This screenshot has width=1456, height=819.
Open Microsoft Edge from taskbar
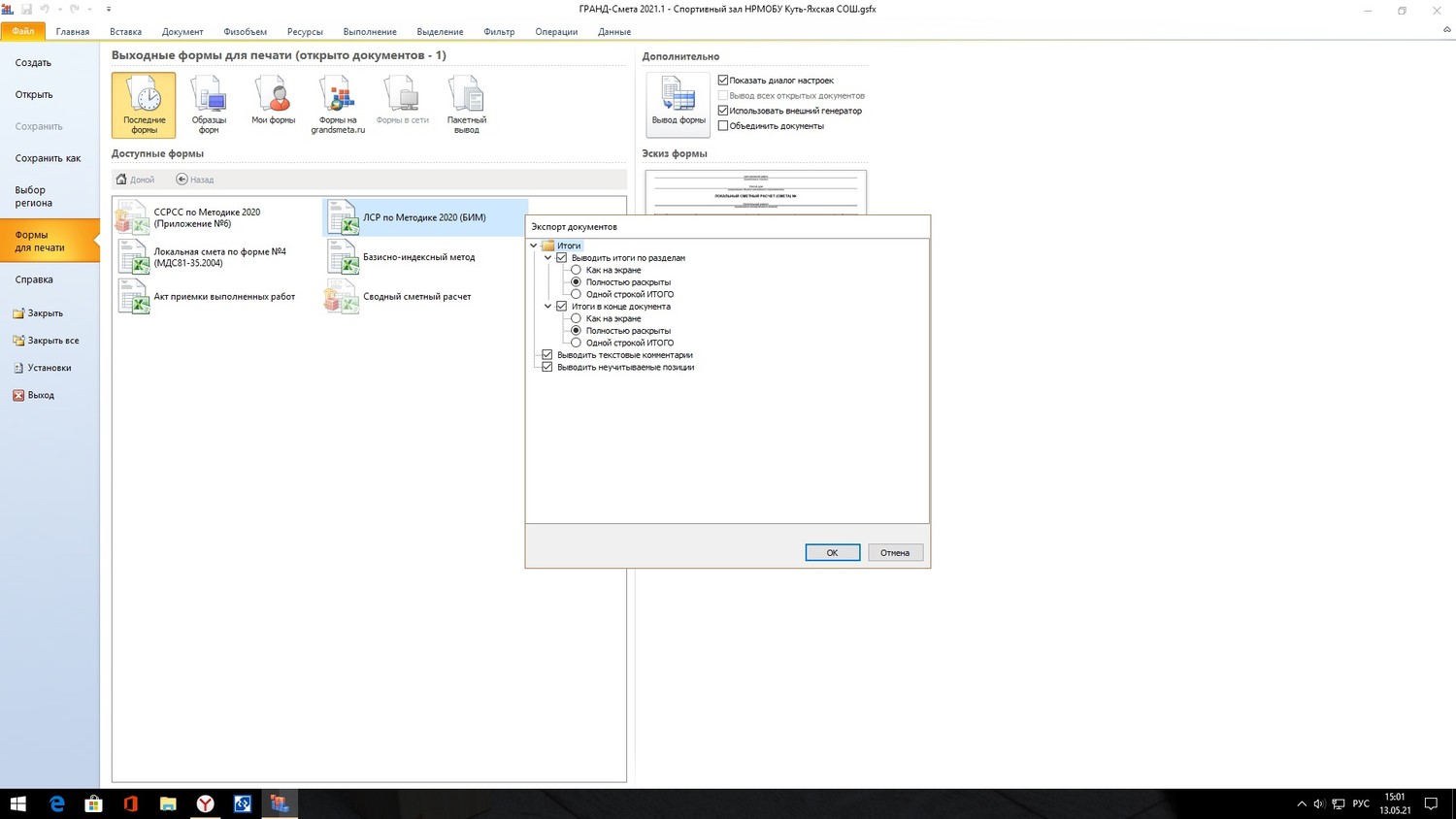(56, 803)
